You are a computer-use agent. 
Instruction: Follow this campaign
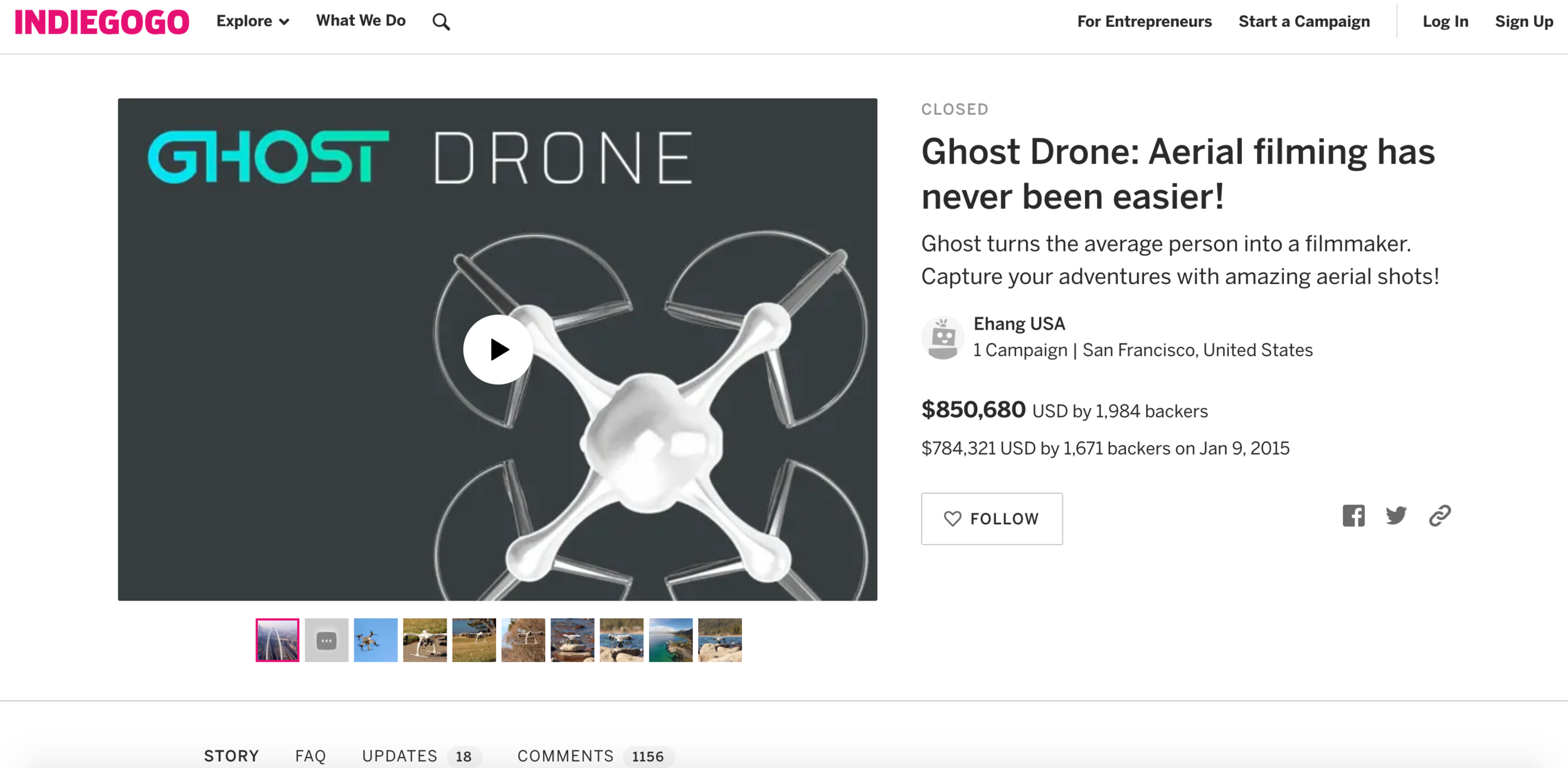coord(992,518)
